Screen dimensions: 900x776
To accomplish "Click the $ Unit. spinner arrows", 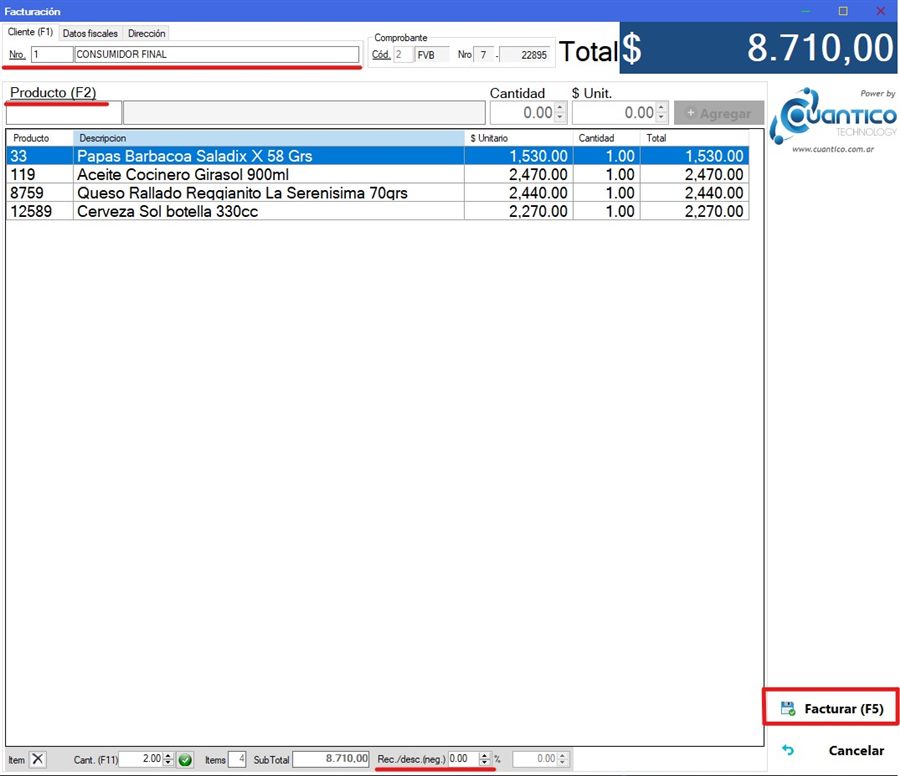I will point(662,112).
